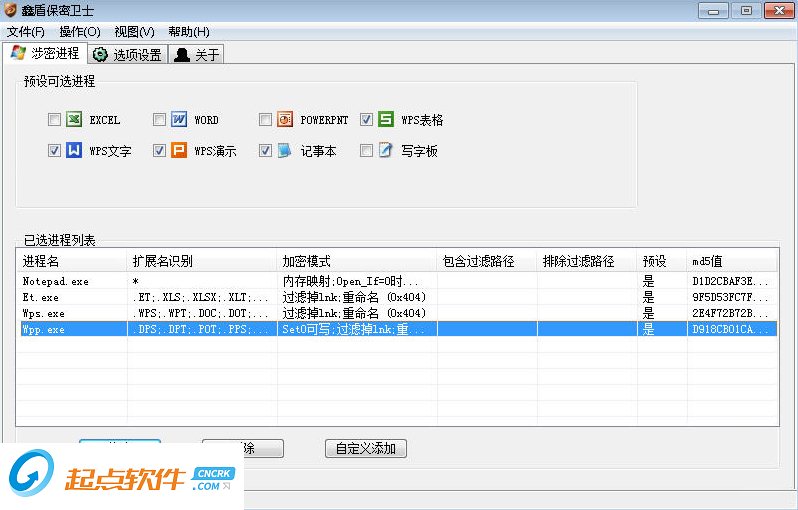Click the extension cell .DPS;.DPT;.POT;.PPS;...
798x510 pixels.
(200, 329)
